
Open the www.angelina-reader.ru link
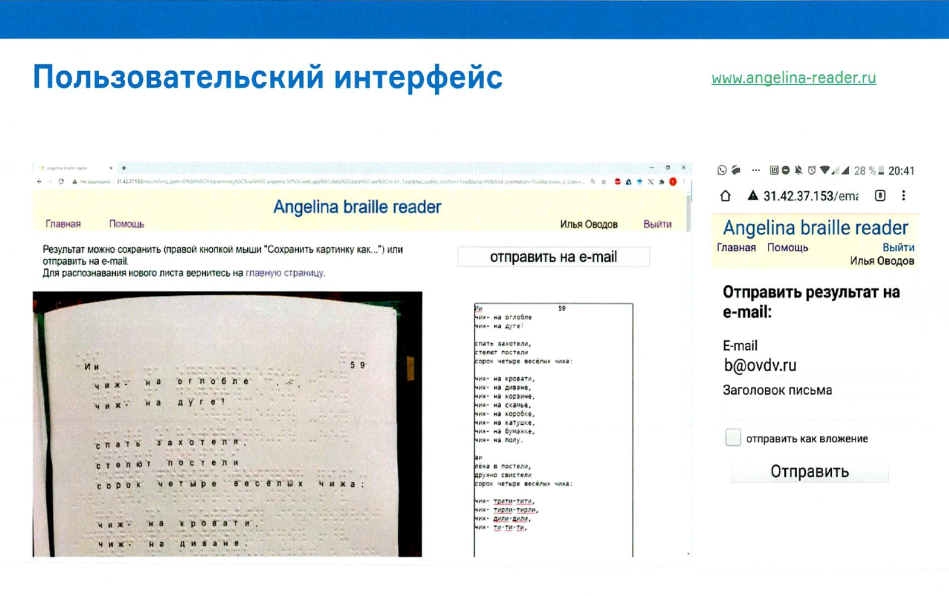click(793, 78)
